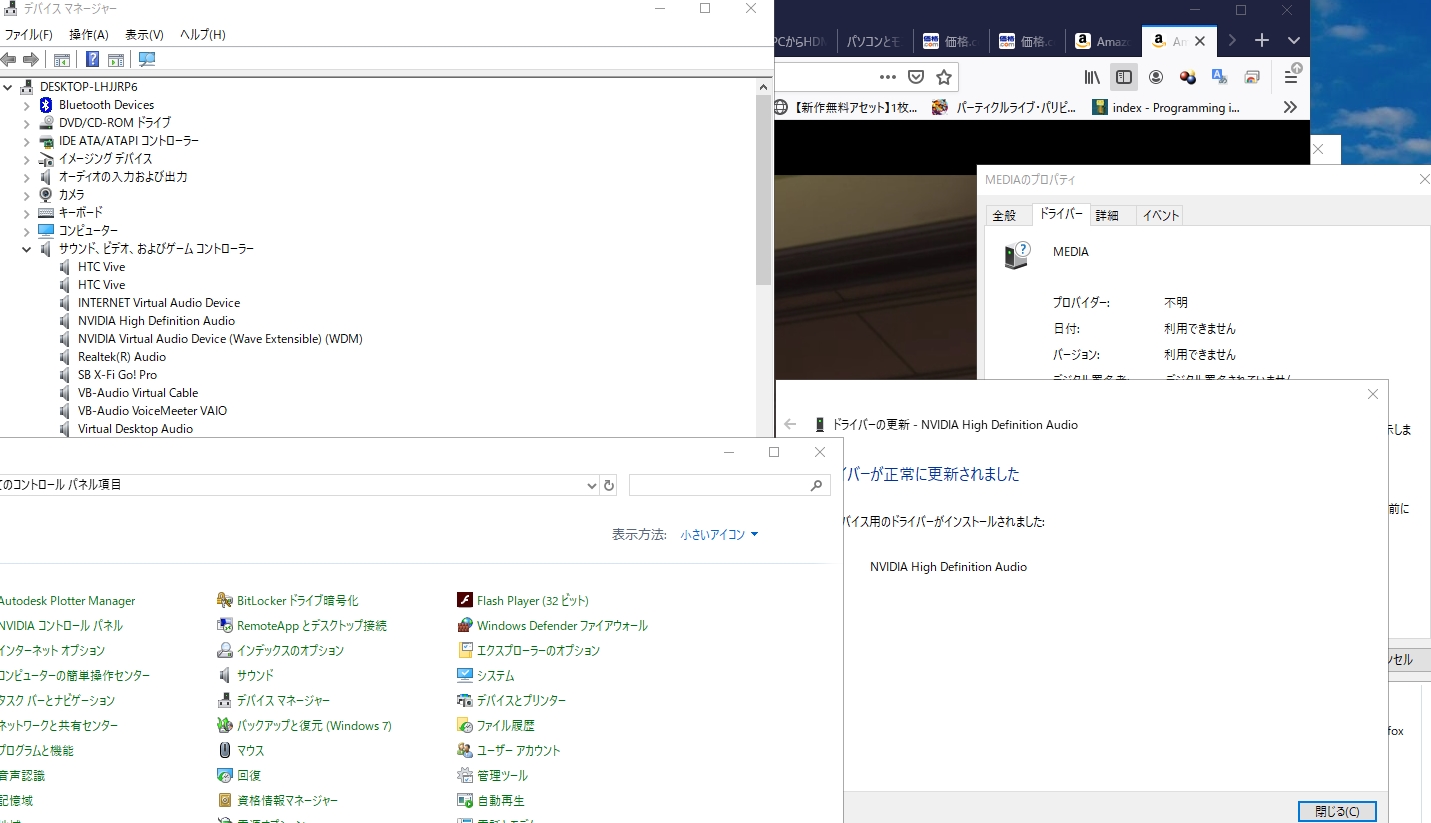
Task: Close the active Amazon tab
Action: click(1200, 41)
